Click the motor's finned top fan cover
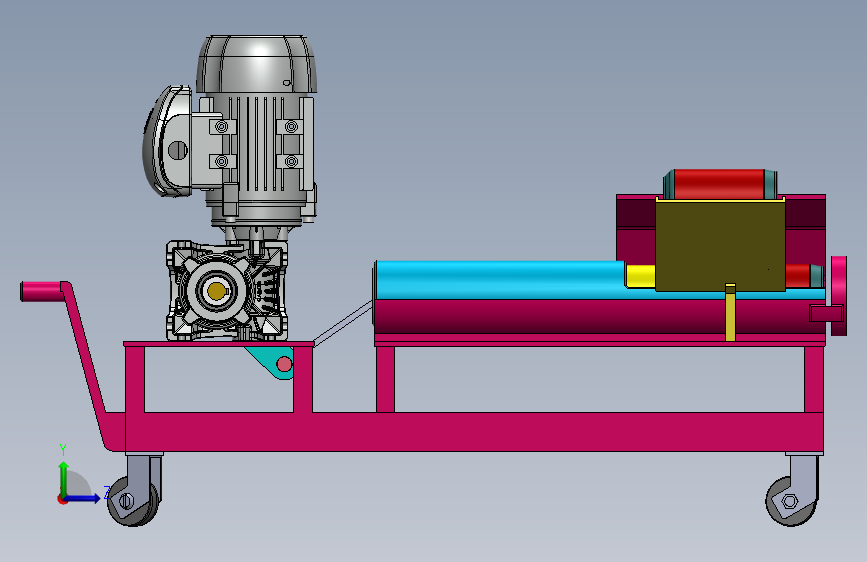The height and width of the screenshot is (562, 867). point(257,64)
